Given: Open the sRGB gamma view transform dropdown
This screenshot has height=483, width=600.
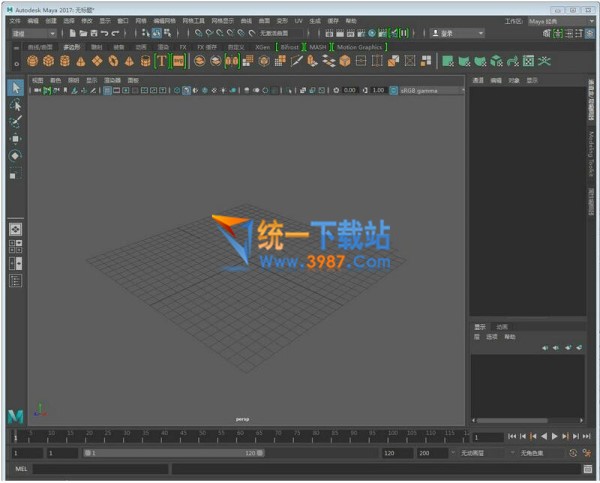Looking at the screenshot, I should [x=432, y=91].
